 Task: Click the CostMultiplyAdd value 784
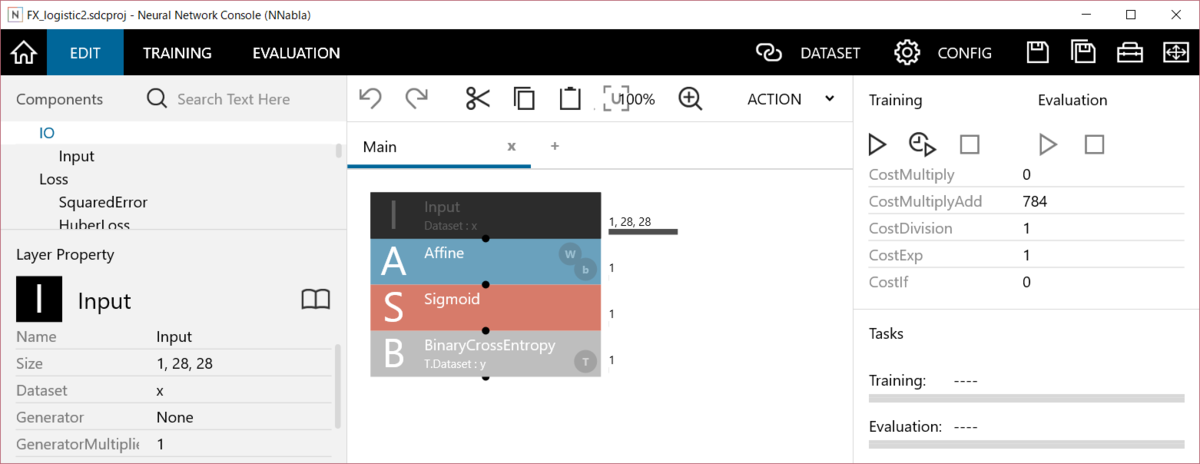[x=1035, y=202]
